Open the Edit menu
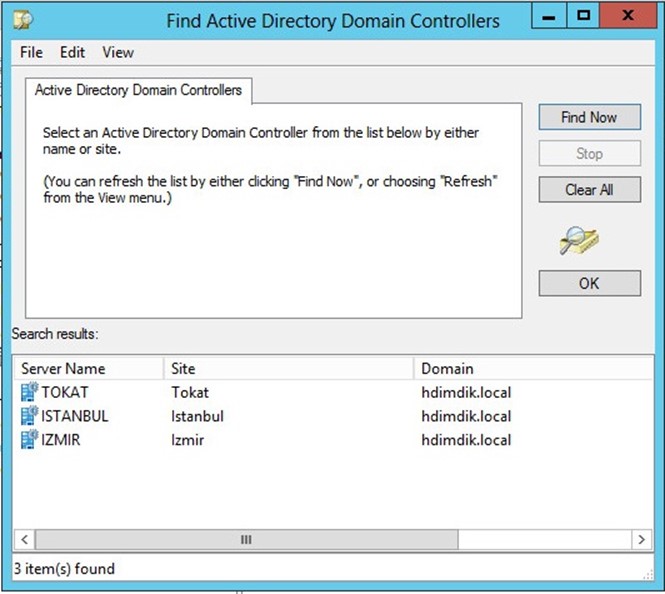The height and width of the screenshot is (594, 665). tap(72, 53)
